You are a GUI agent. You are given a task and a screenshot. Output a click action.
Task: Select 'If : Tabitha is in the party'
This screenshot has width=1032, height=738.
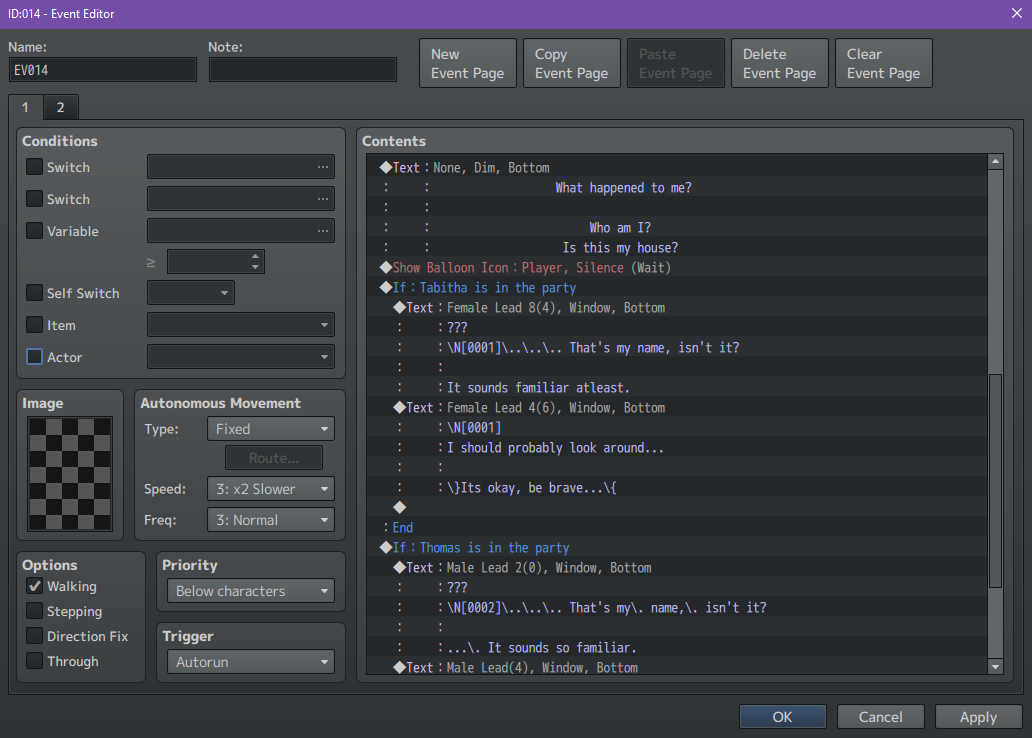[x=677, y=288]
